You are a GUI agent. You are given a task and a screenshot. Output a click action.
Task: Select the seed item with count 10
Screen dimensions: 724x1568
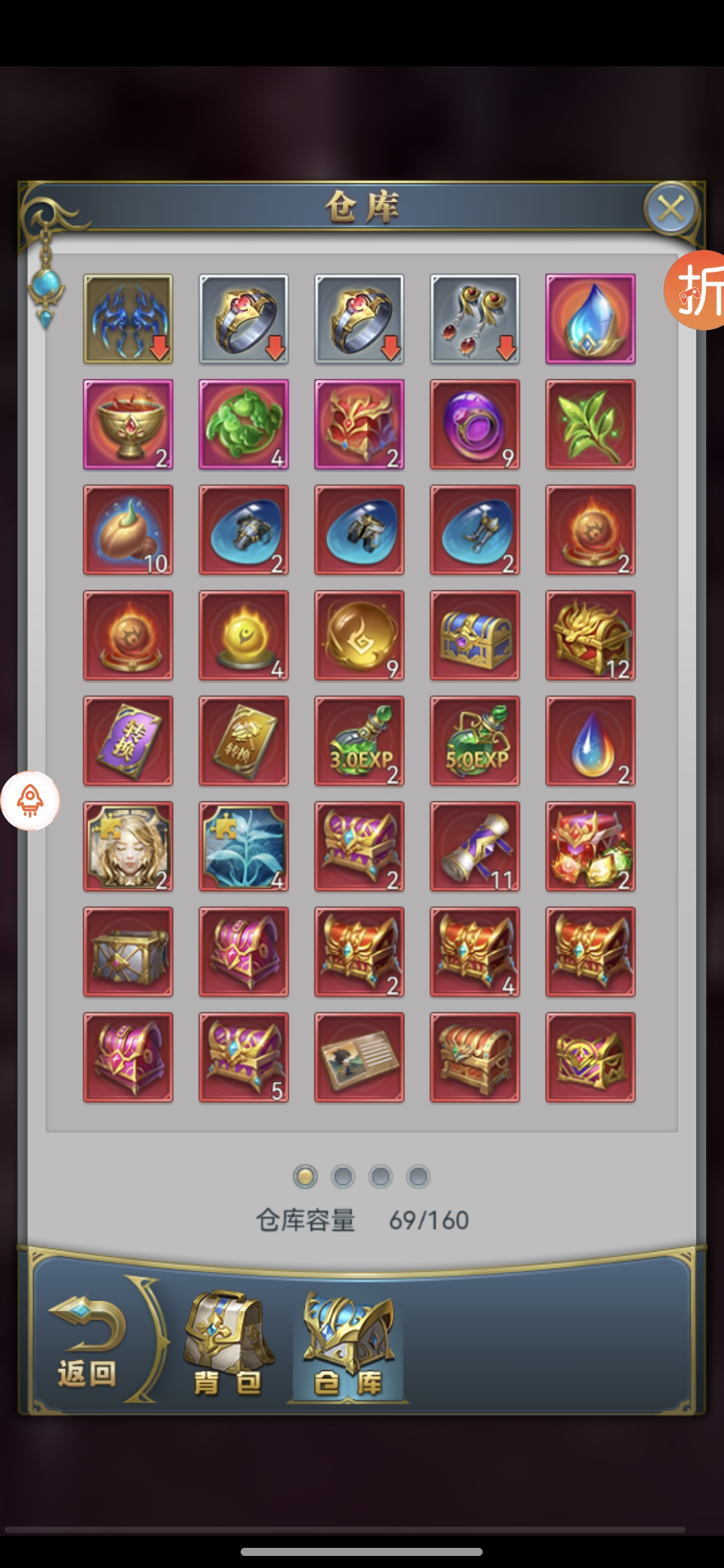point(128,530)
